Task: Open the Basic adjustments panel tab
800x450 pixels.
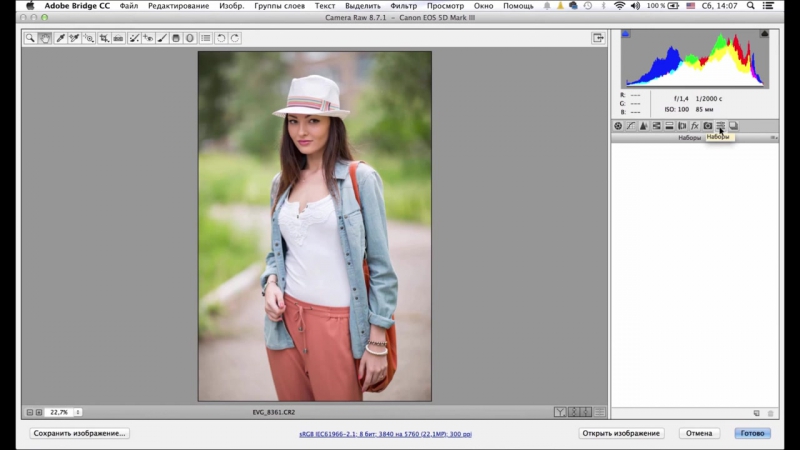Action: (618, 126)
